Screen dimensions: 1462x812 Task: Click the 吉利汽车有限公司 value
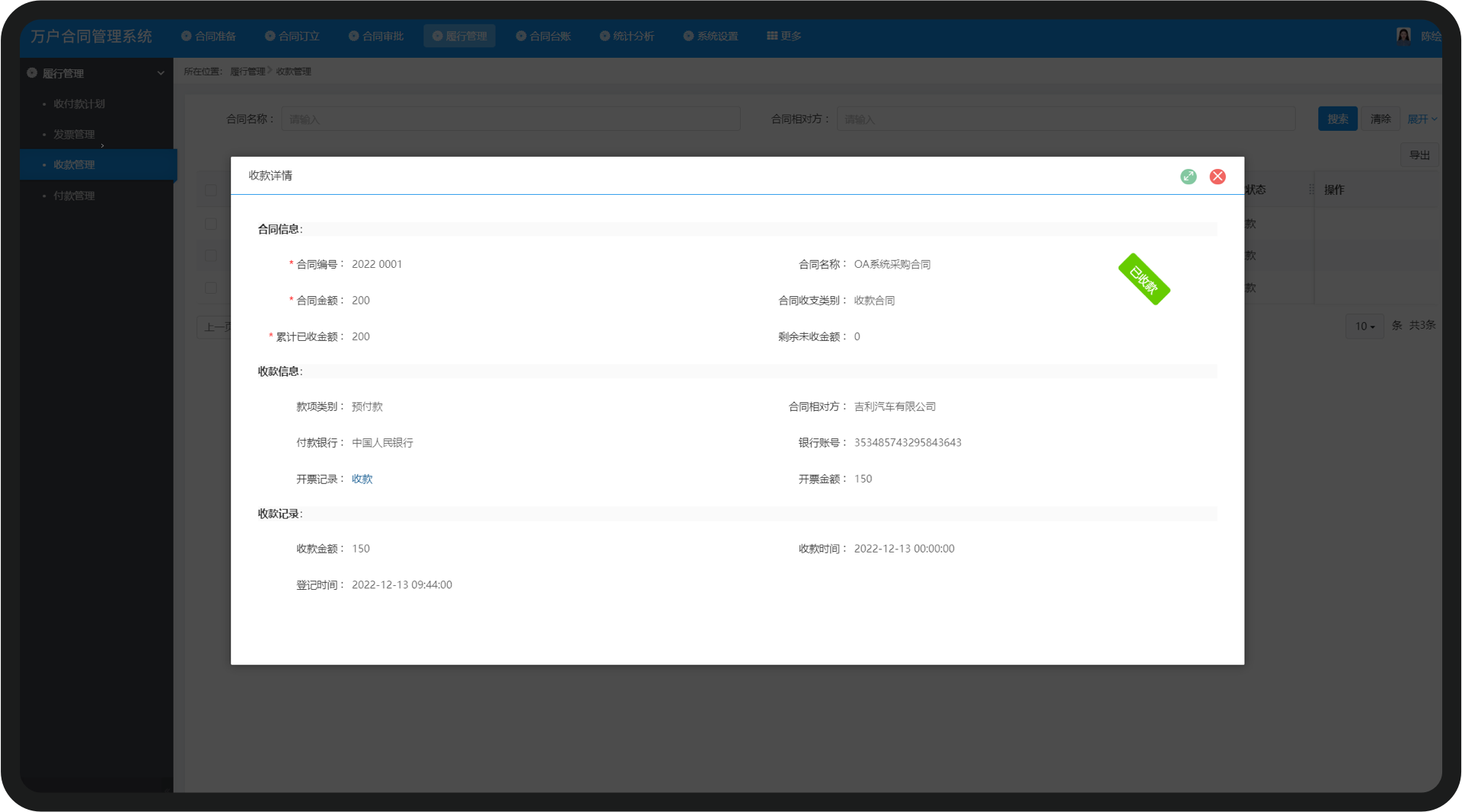pos(895,406)
